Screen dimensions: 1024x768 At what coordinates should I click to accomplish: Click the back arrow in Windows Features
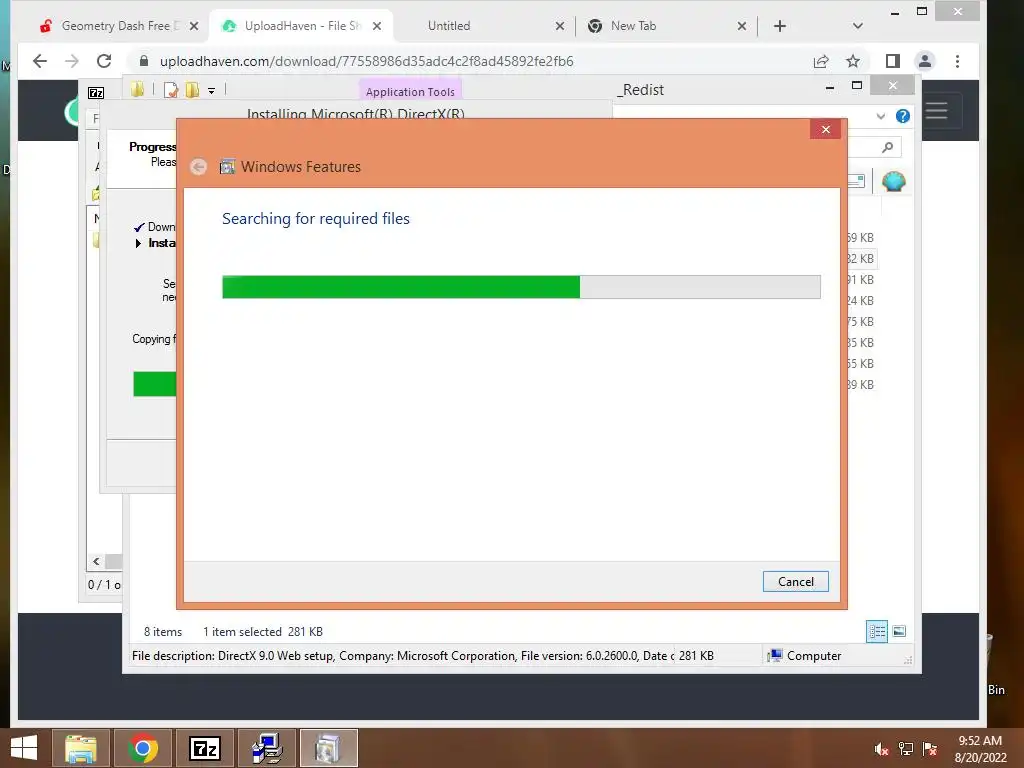point(199,167)
